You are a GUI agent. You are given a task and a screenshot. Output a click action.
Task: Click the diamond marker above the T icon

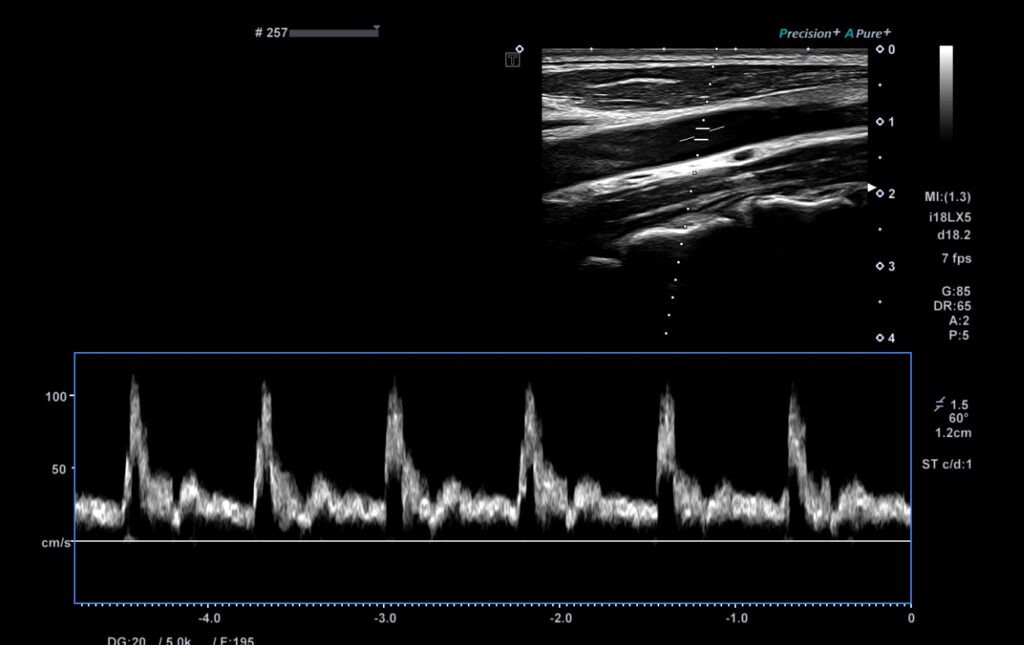coord(519,48)
